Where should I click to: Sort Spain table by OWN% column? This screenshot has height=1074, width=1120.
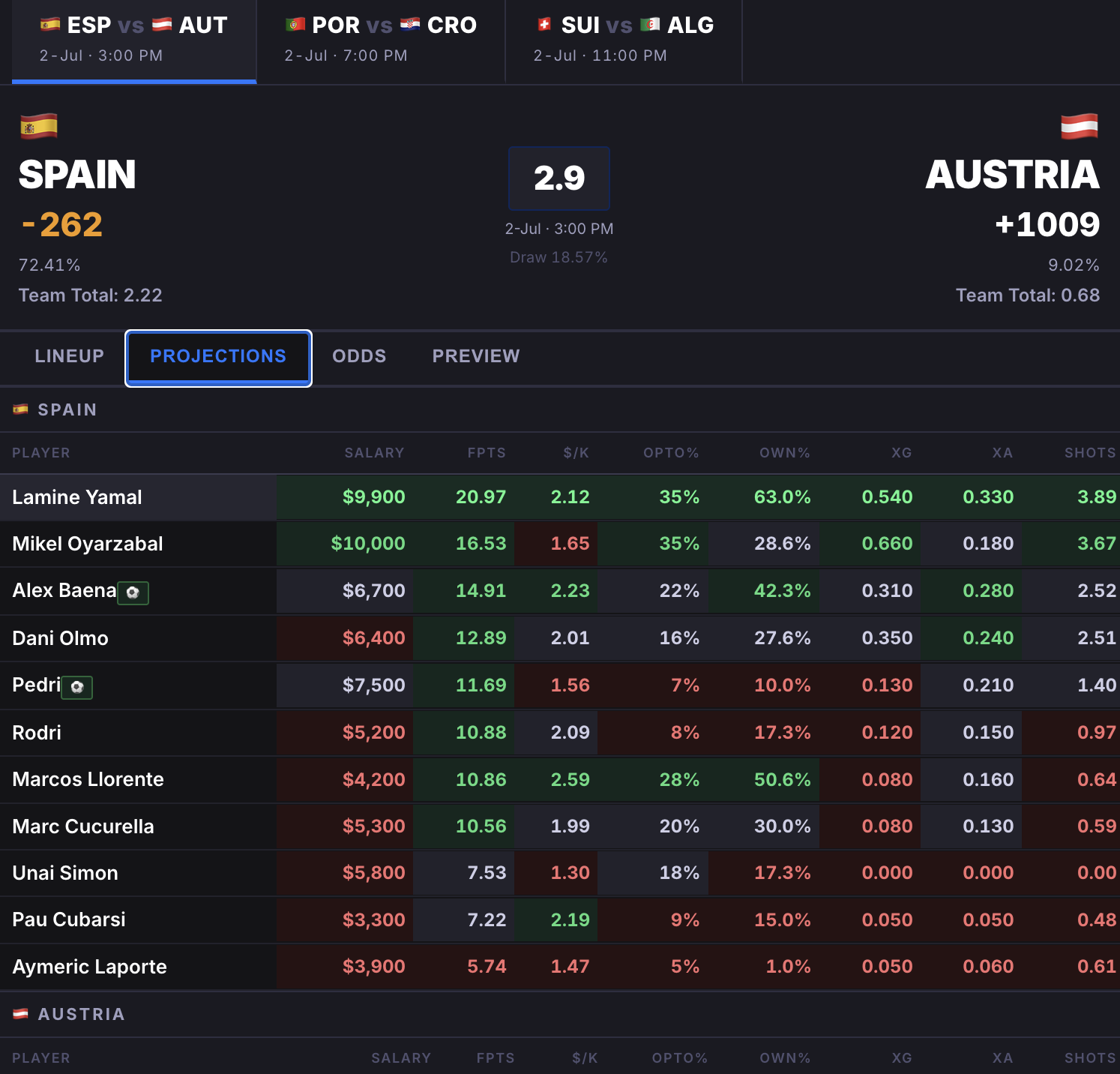tap(785, 453)
